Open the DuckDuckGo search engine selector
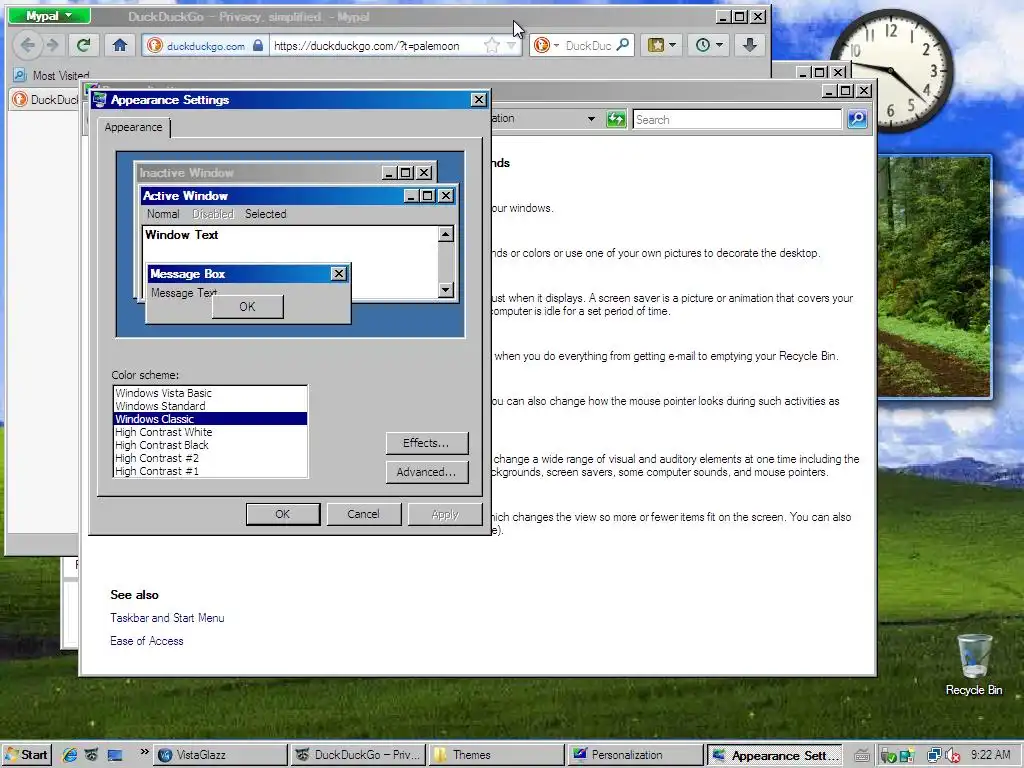Screen dimensions: 1024x768 click(x=546, y=45)
